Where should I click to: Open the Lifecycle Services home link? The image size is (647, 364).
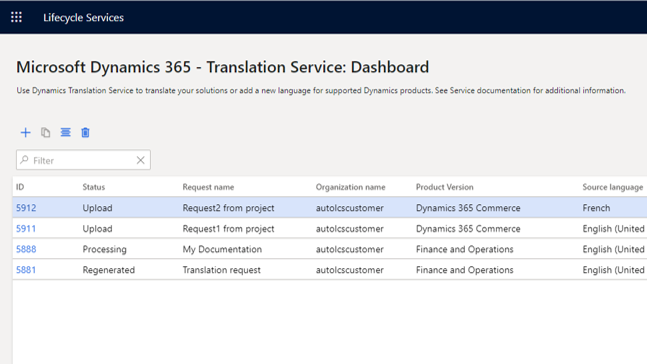pos(83,17)
